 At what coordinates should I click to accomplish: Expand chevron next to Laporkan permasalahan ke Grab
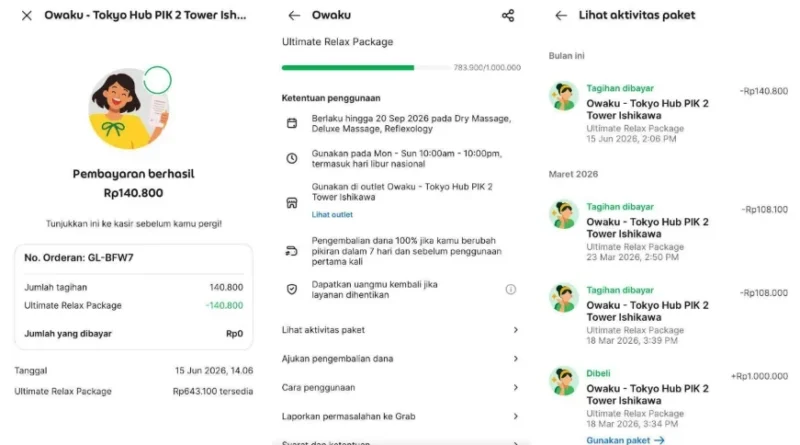click(x=515, y=416)
